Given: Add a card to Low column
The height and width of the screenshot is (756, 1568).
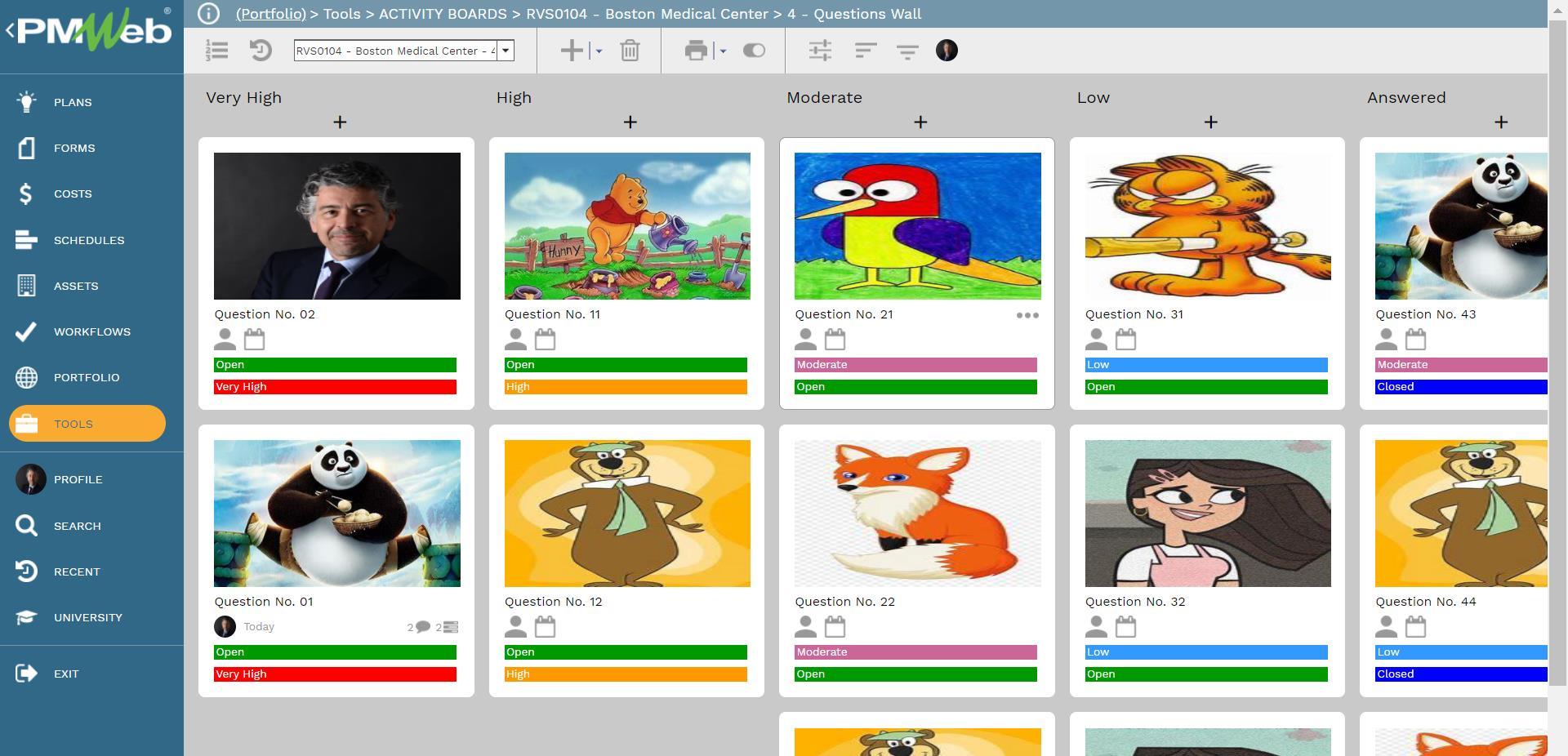Looking at the screenshot, I should pyautogui.click(x=1210, y=122).
